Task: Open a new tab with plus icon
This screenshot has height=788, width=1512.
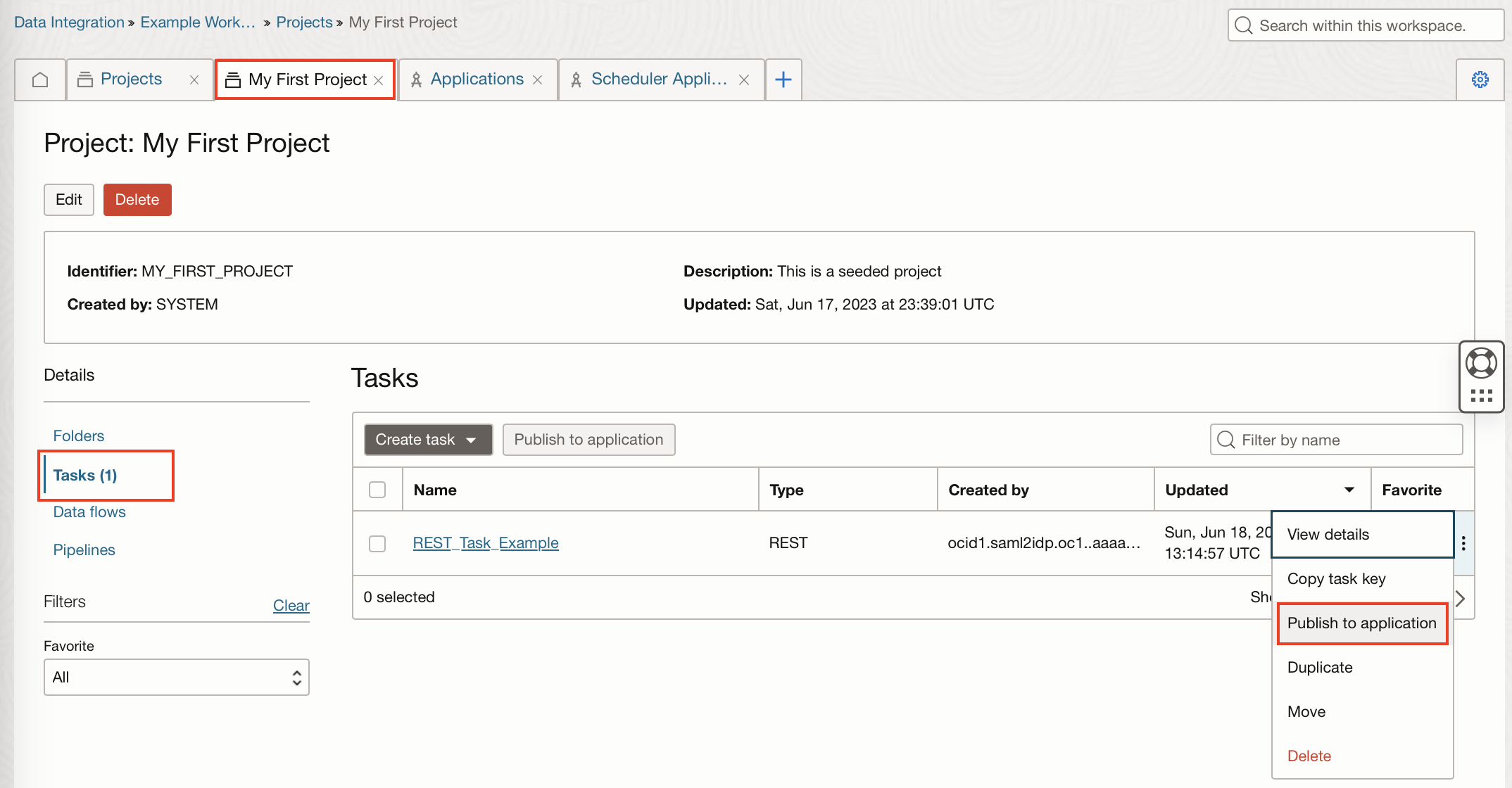Action: point(783,80)
